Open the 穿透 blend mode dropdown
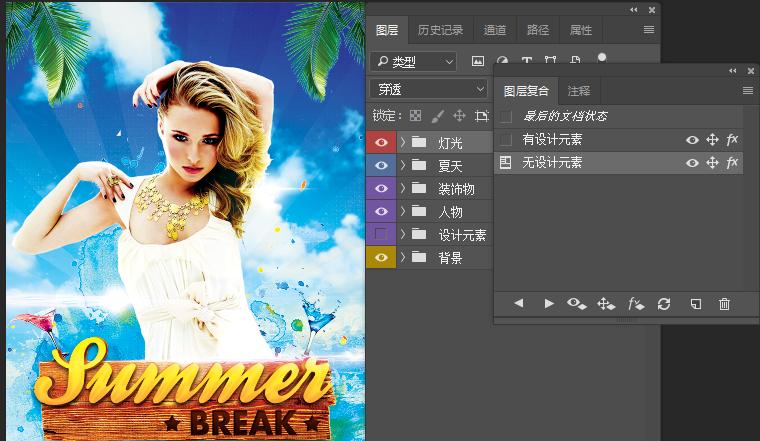This screenshot has height=441, width=760. 428,89
